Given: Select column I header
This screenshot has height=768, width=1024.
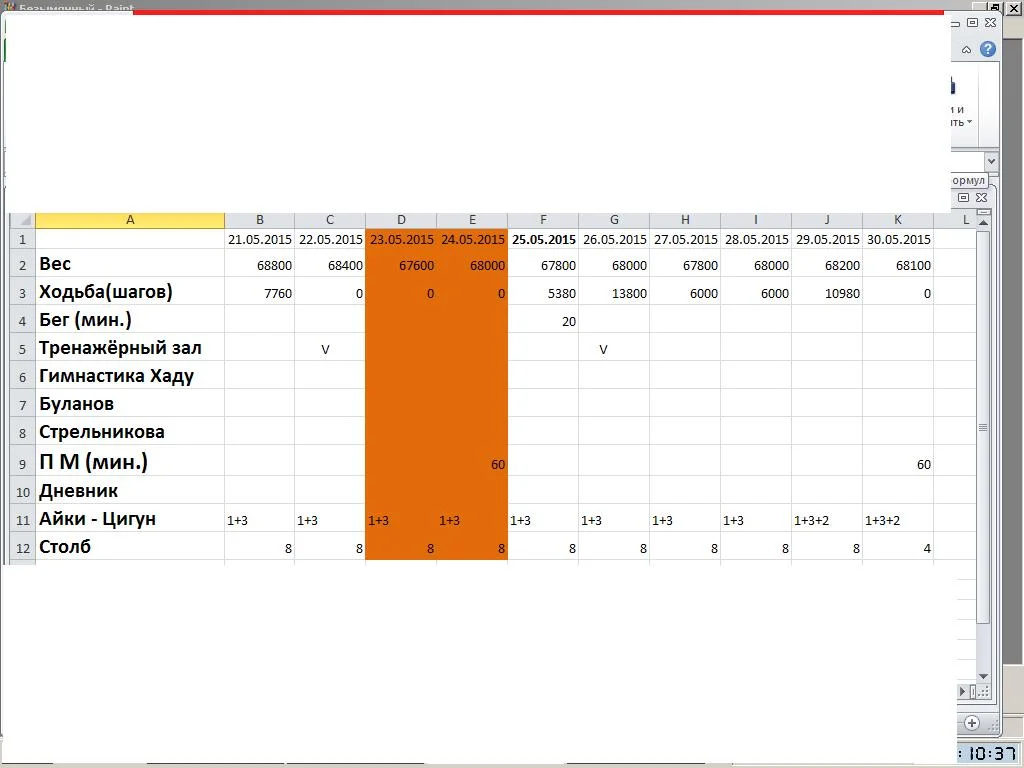Looking at the screenshot, I should tap(756, 220).
